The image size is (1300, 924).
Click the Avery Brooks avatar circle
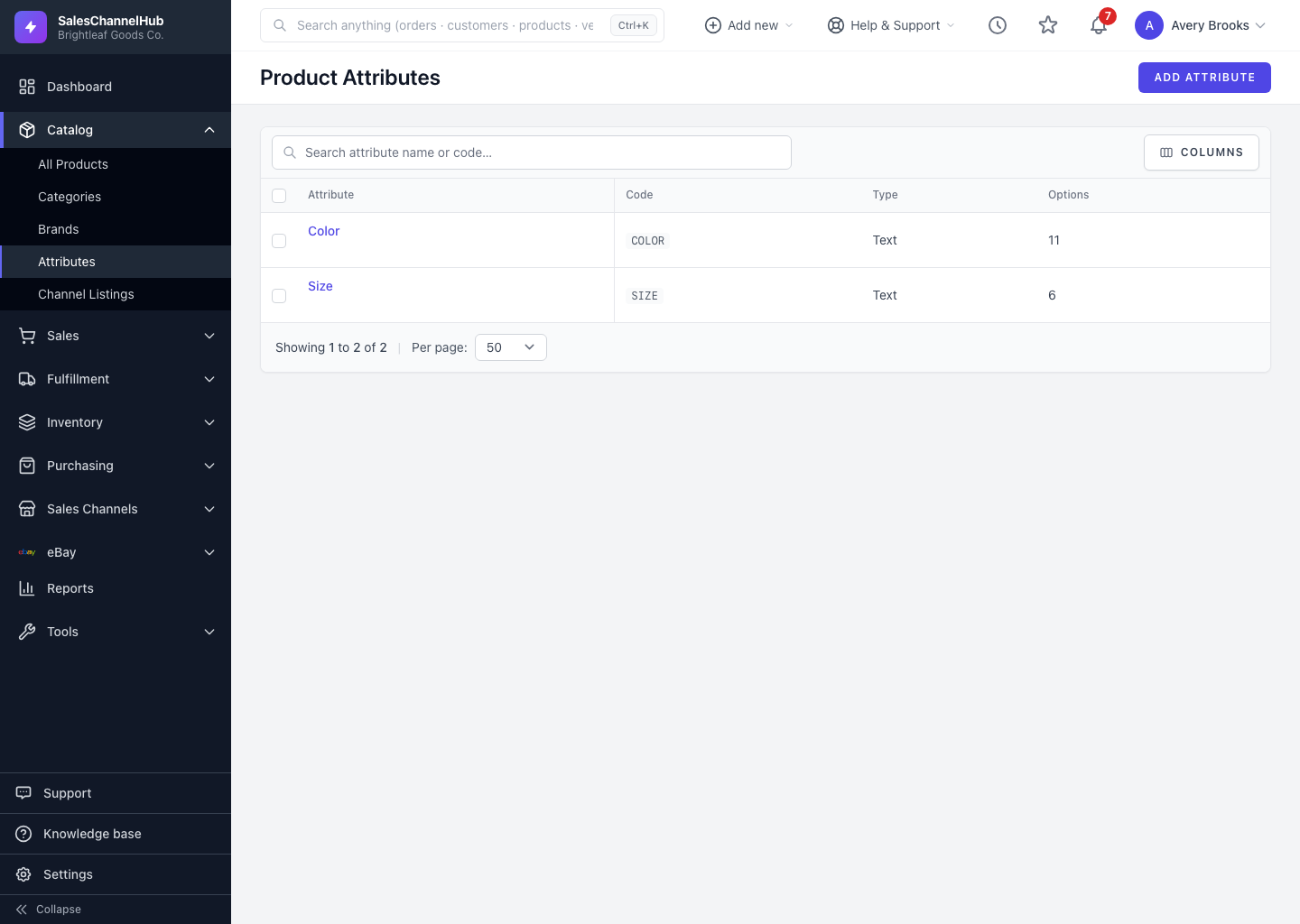click(1149, 25)
